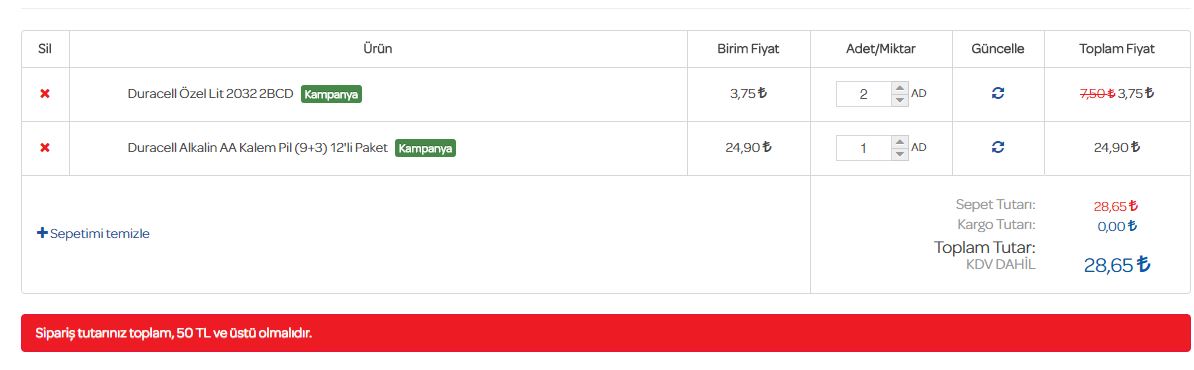The image size is (1194, 370).
Task: Increase quantity of Duracell Alkalin AA paket
Action: pos(900,142)
